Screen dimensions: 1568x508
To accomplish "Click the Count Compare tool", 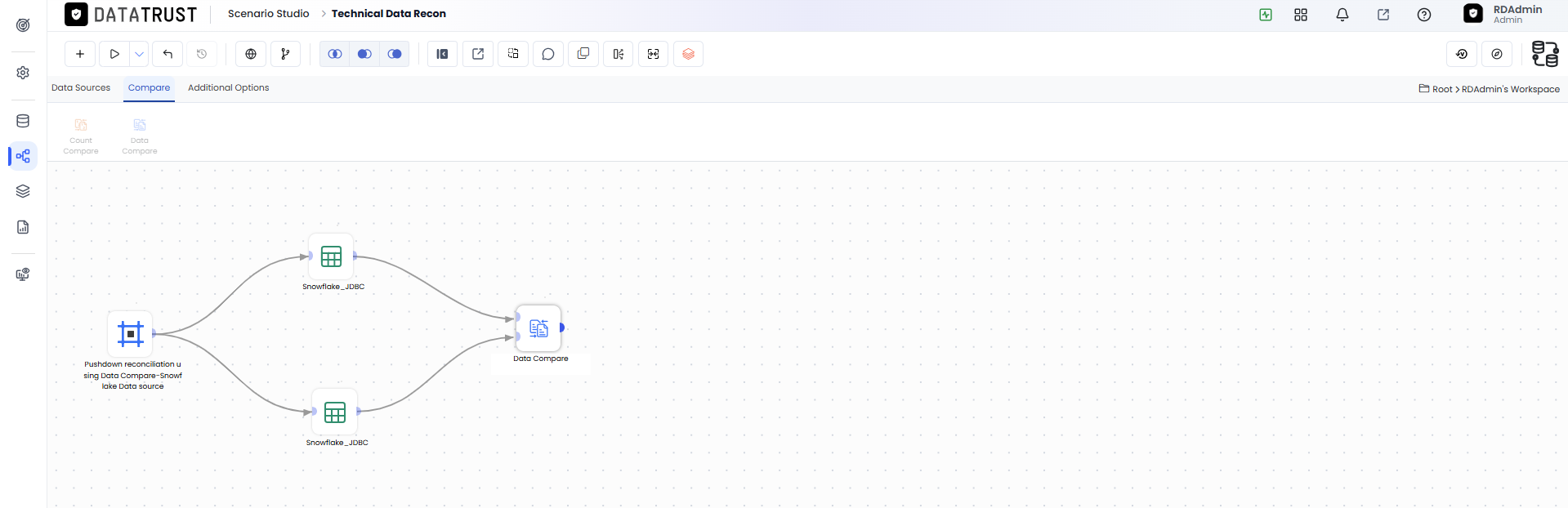I will pos(81,136).
